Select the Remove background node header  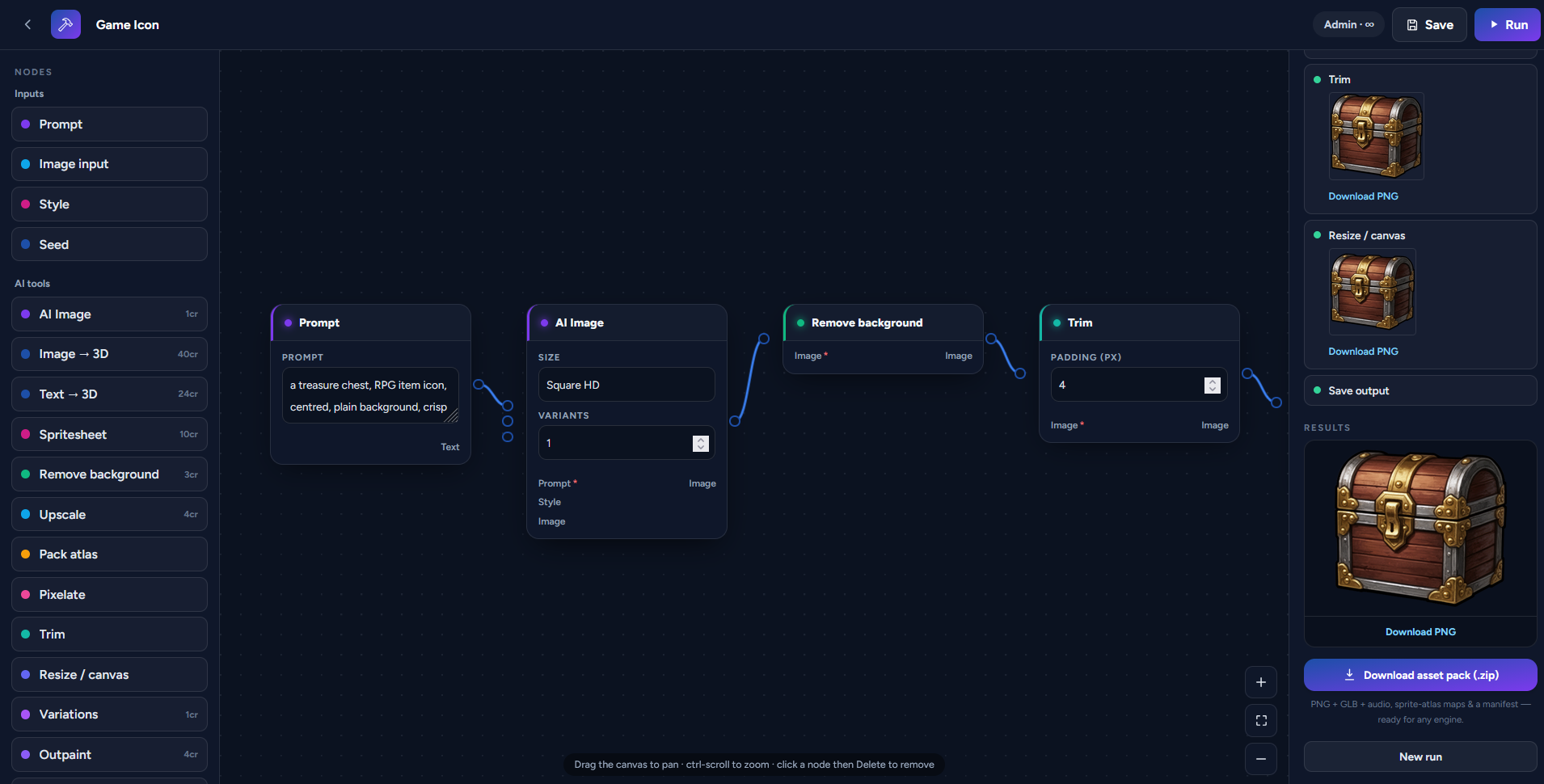[x=883, y=322]
